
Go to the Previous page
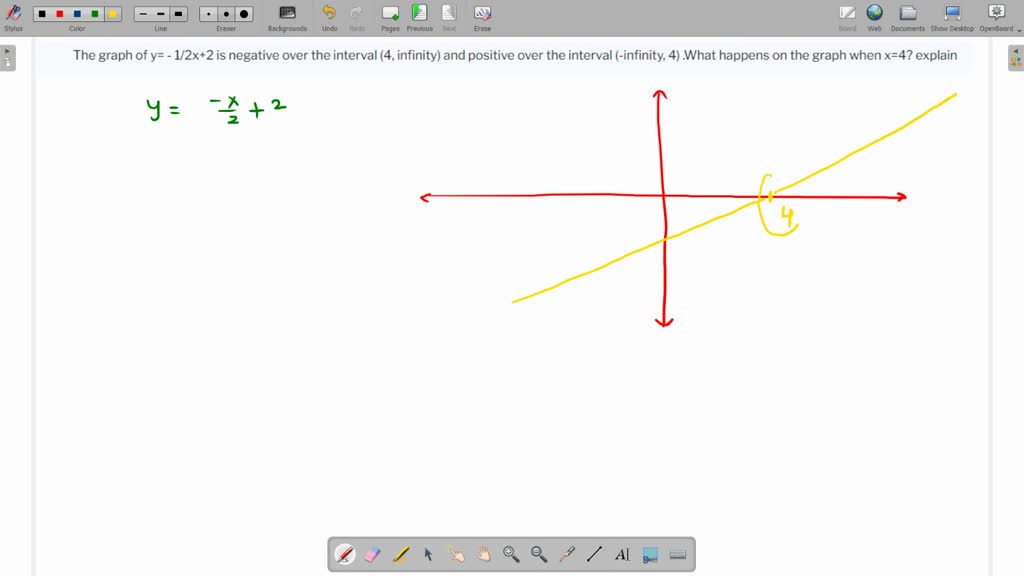419,18
